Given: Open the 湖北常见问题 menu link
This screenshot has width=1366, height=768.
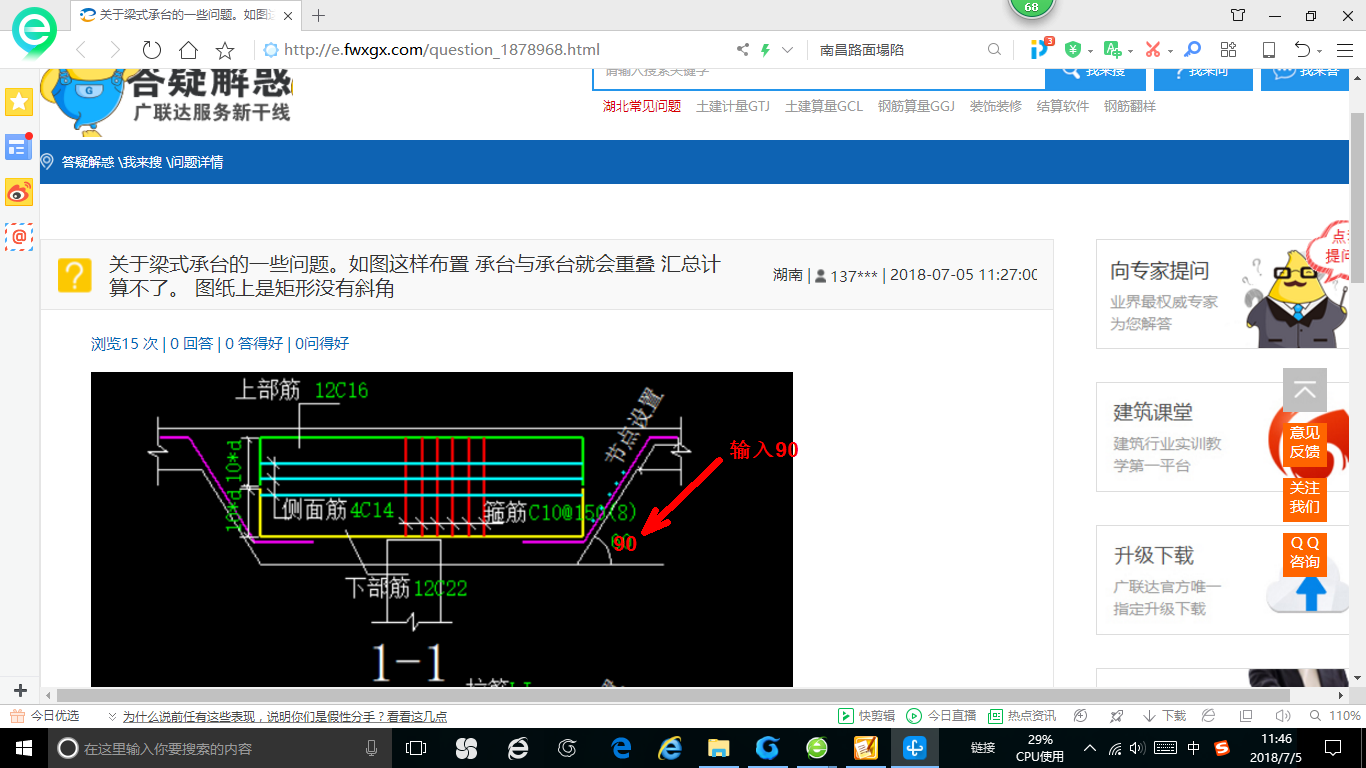Looking at the screenshot, I should 642,106.
